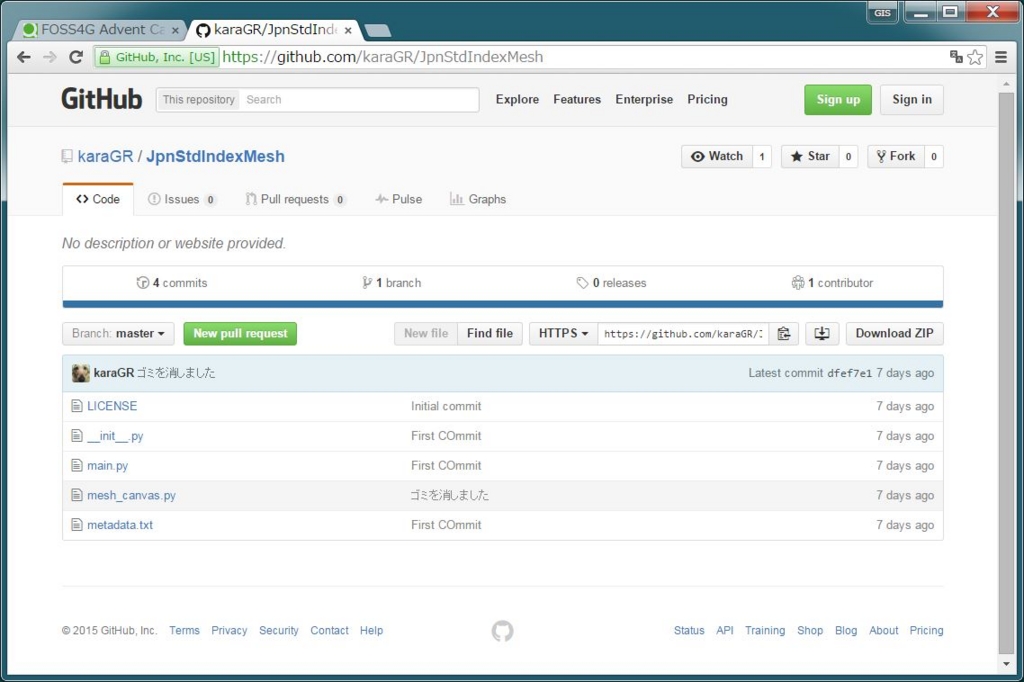Click the GitHub logo in the header

[x=101, y=99]
